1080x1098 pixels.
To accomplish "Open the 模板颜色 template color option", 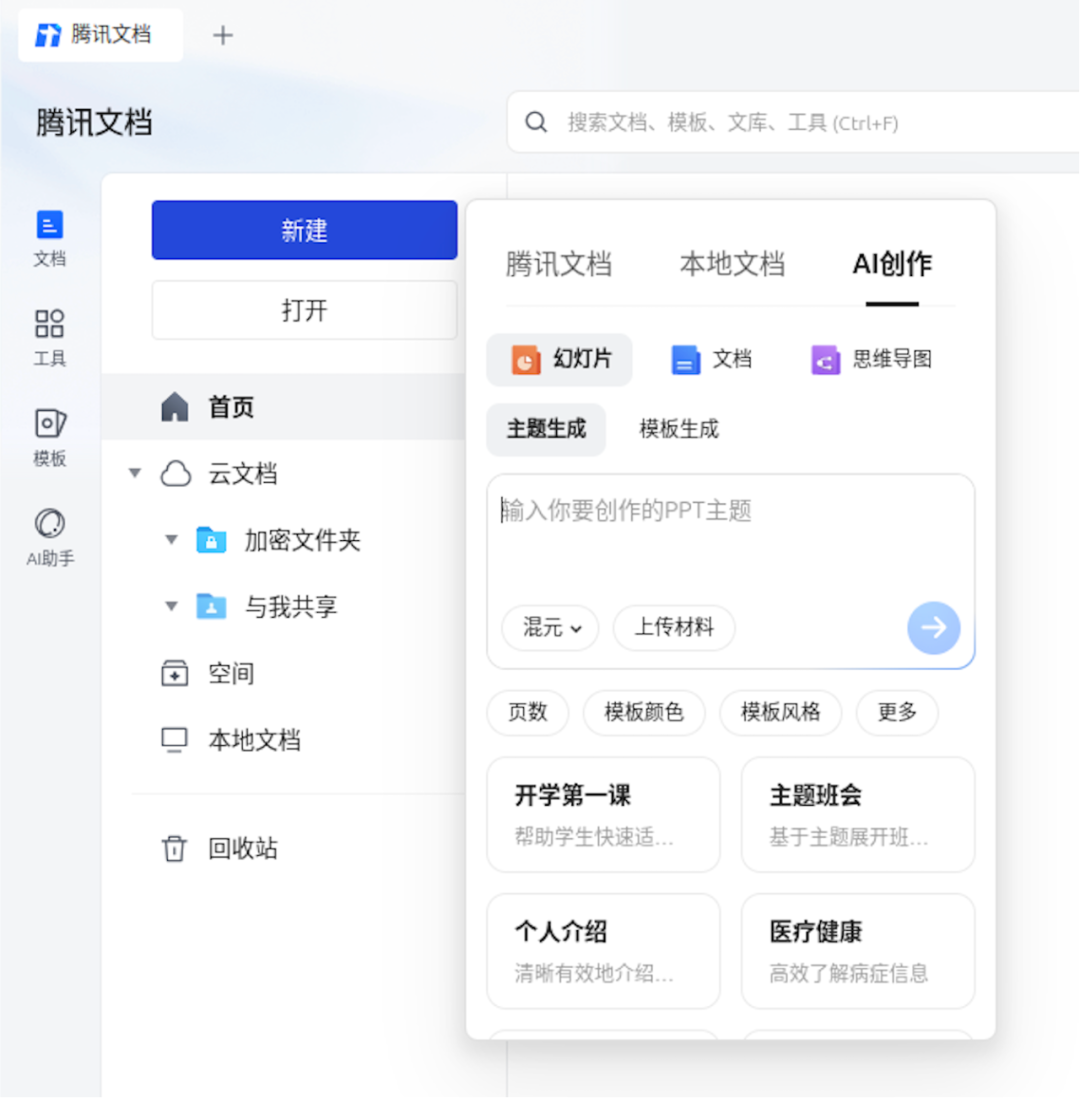I will point(644,712).
